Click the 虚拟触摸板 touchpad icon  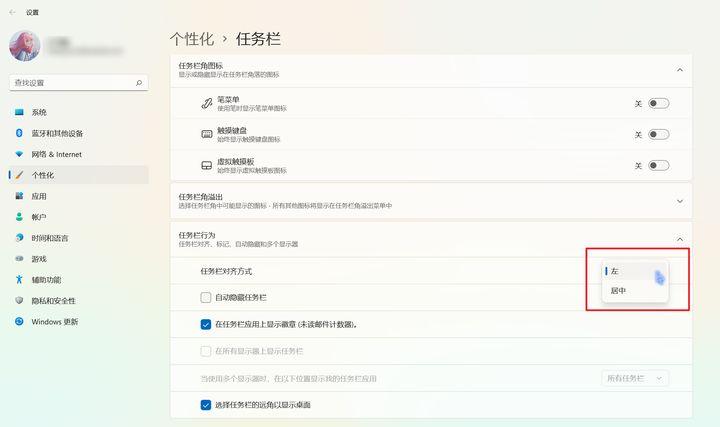(x=207, y=165)
